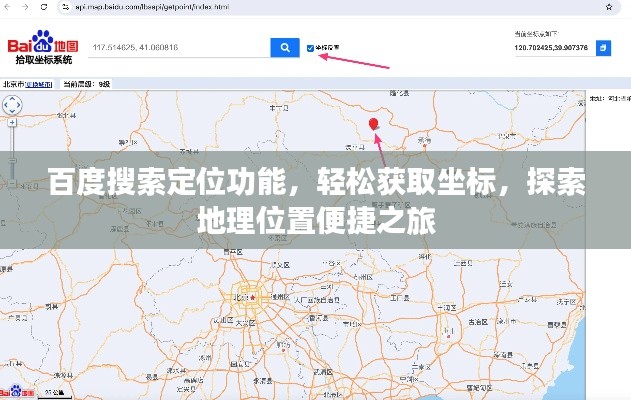Click the map pan compass control
631x400 pixels.
coord(11,104)
